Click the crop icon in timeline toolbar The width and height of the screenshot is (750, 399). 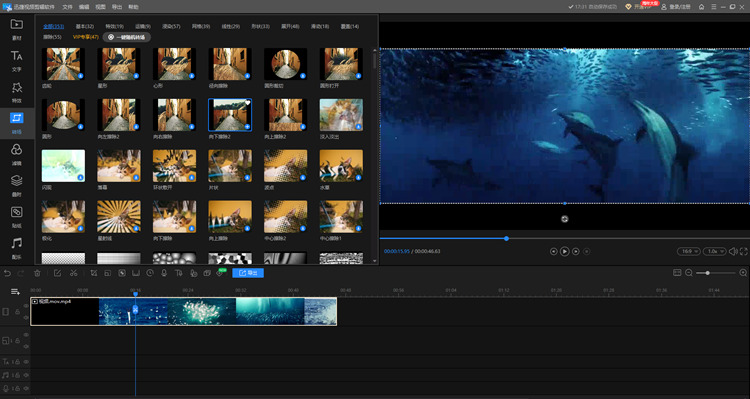pyautogui.click(x=94, y=273)
